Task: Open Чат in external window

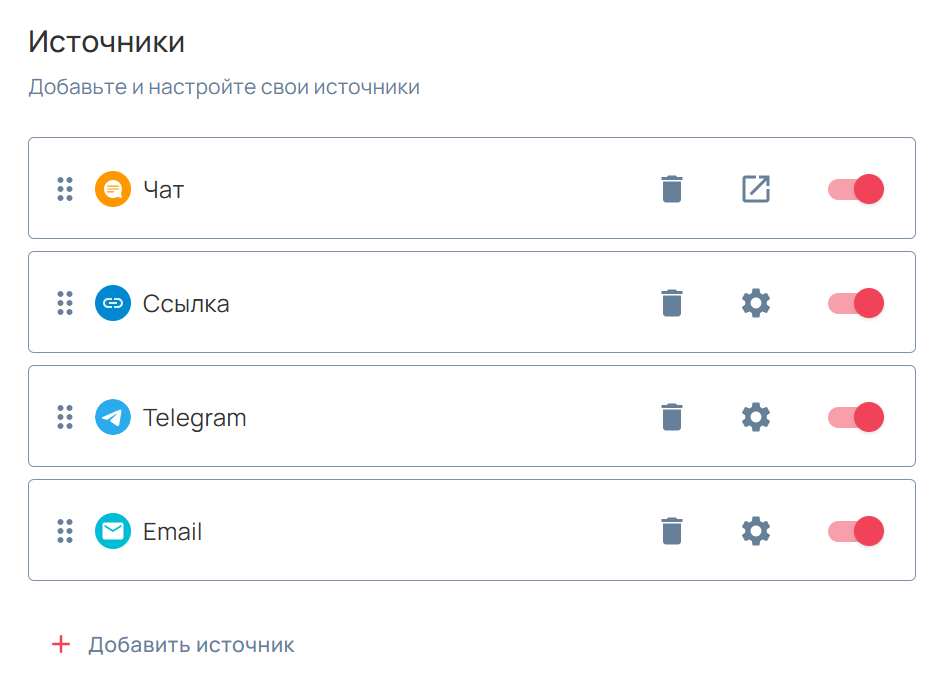Action: tap(756, 188)
